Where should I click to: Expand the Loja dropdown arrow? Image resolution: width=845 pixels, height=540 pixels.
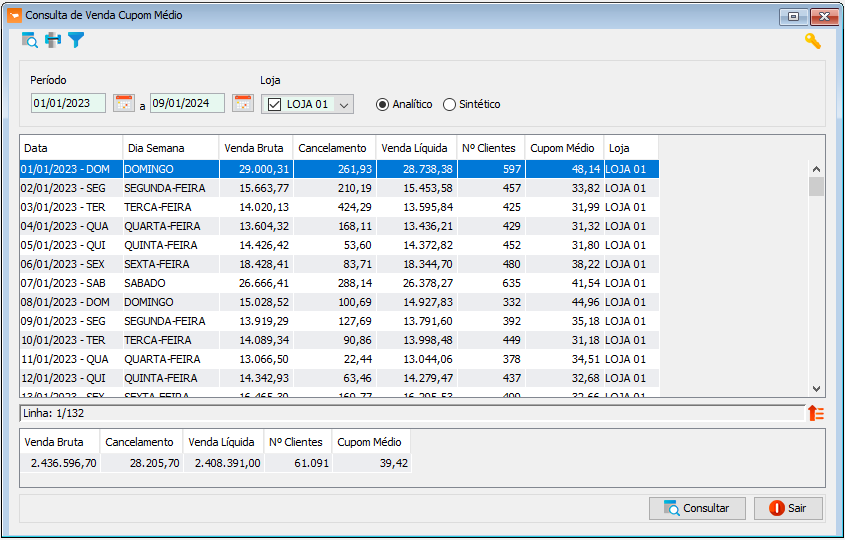[x=344, y=105]
